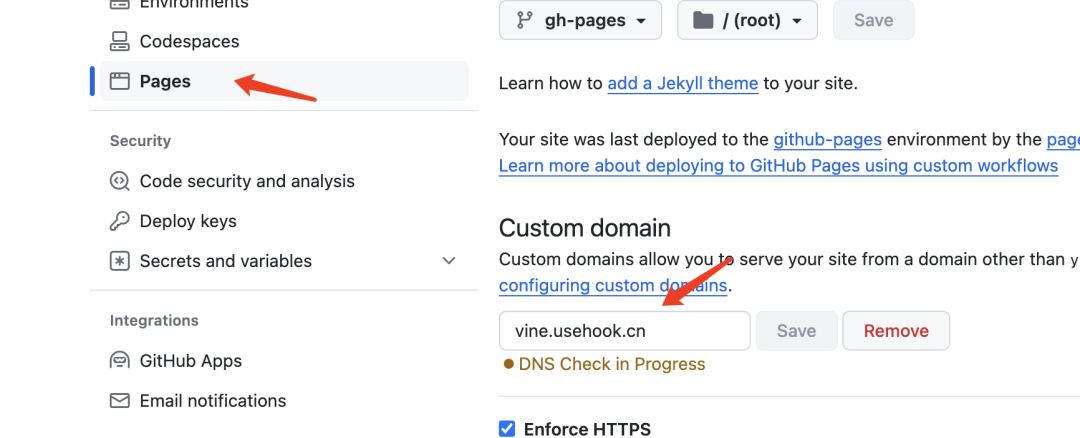Click the 'Integrations' section label
This screenshot has width=1080, height=438.
[154, 320]
